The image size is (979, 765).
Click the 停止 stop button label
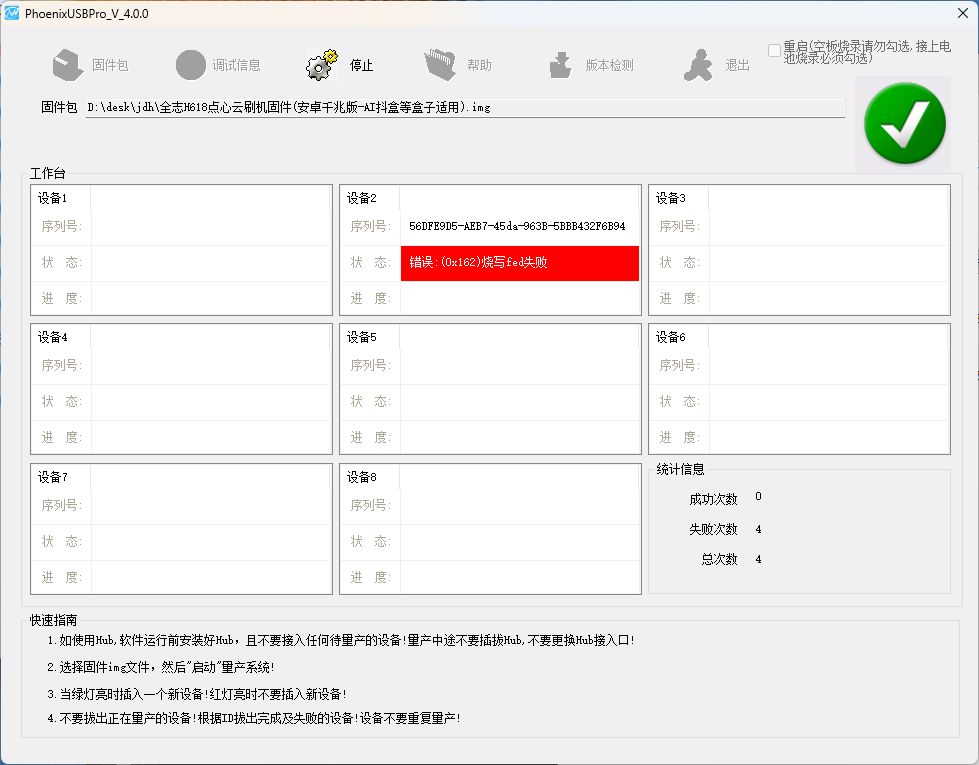point(361,65)
